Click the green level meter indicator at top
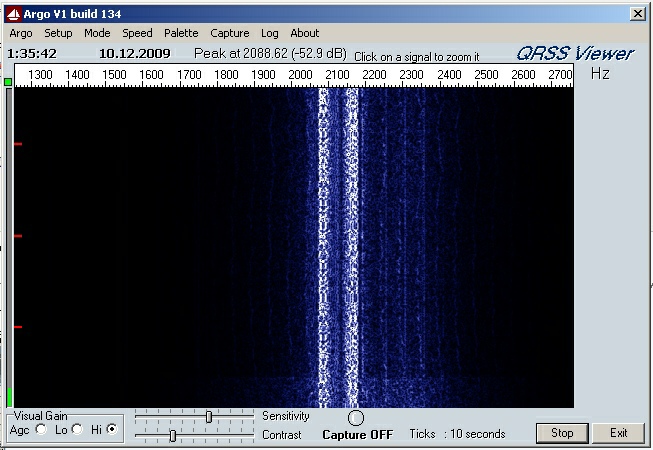Screen dimensions: 653x450 [x=8, y=82]
